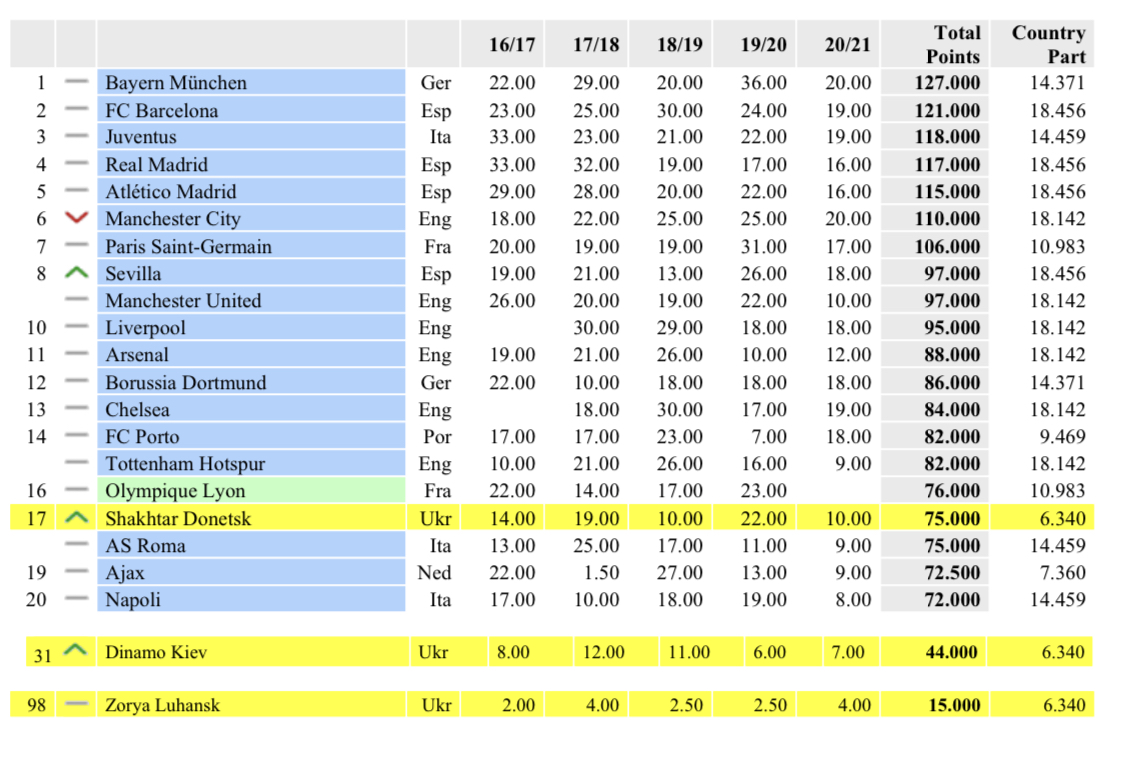Click the 16/17 season column header

512,45
